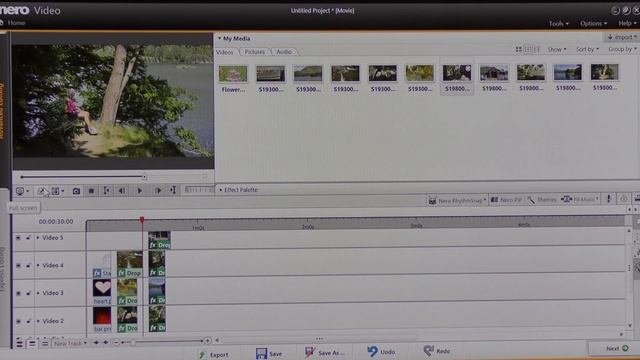Image resolution: width=640 pixels, height=360 pixels.
Task: Expand the Video 3 track
Action: click(38, 293)
